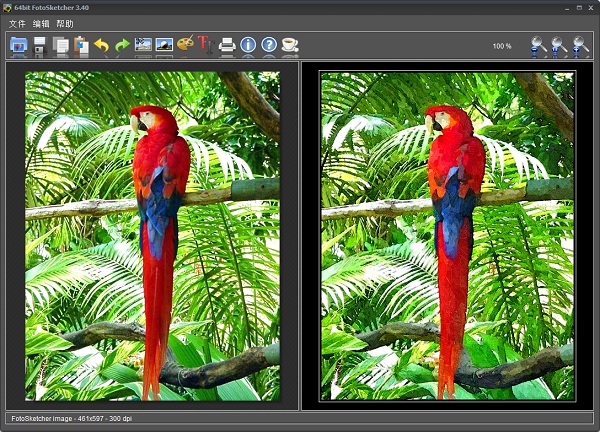This screenshot has height=432, width=600.
Task: Open the 文件 menu
Action: pyautogui.click(x=18, y=23)
